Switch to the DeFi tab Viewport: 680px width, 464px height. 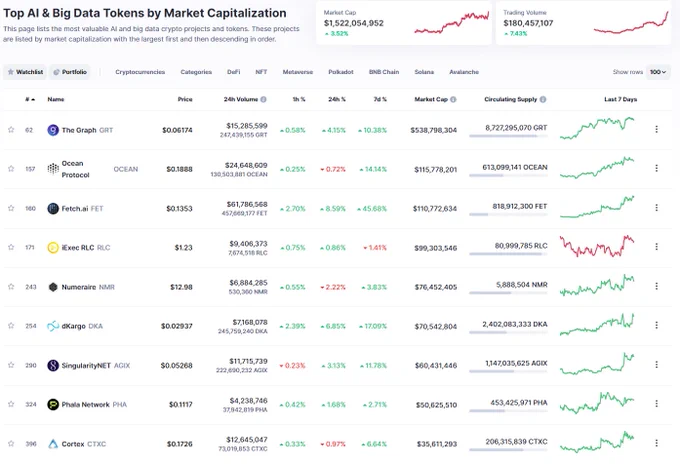234,72
